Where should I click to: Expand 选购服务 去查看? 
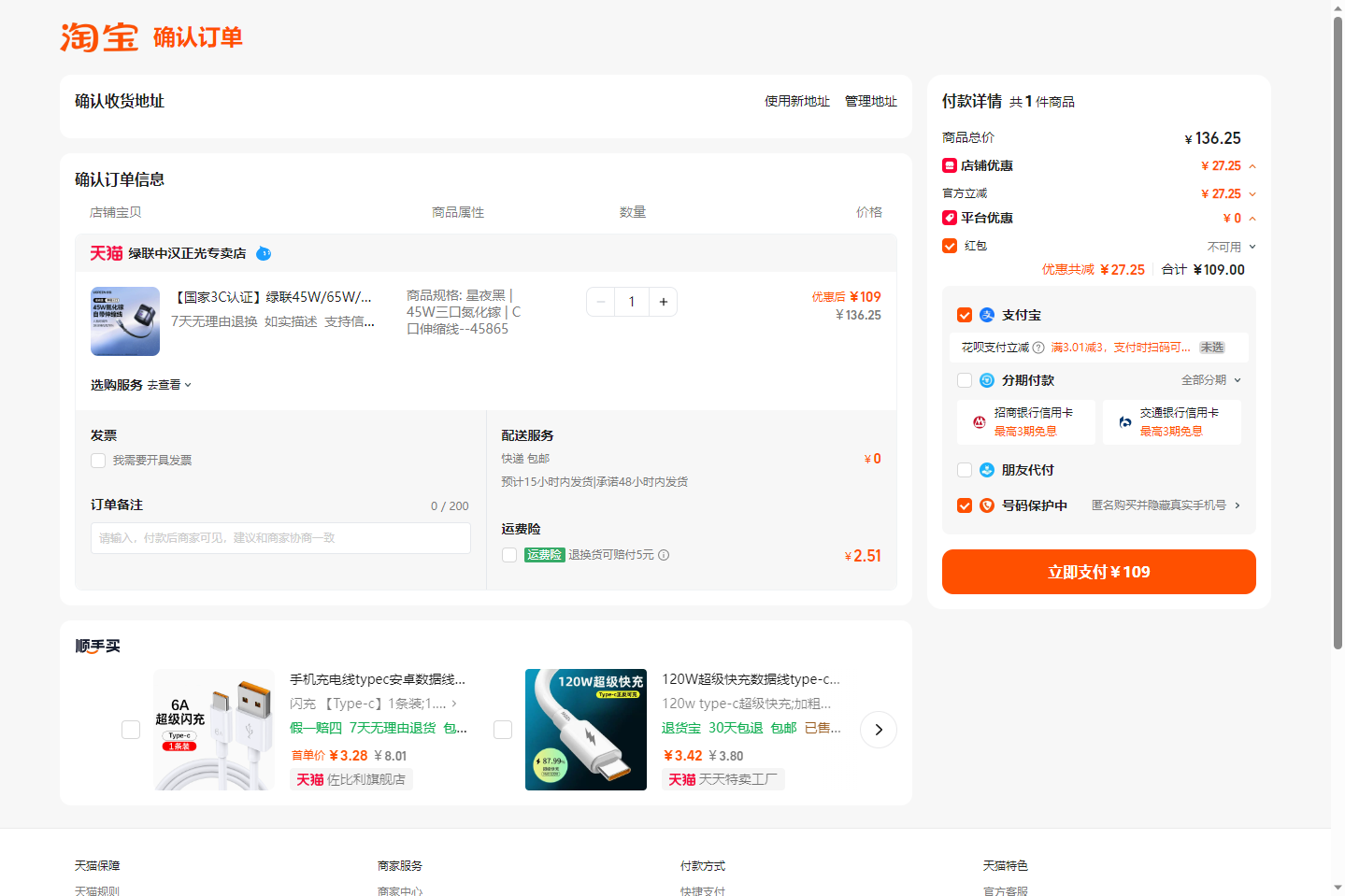(169, 385)
